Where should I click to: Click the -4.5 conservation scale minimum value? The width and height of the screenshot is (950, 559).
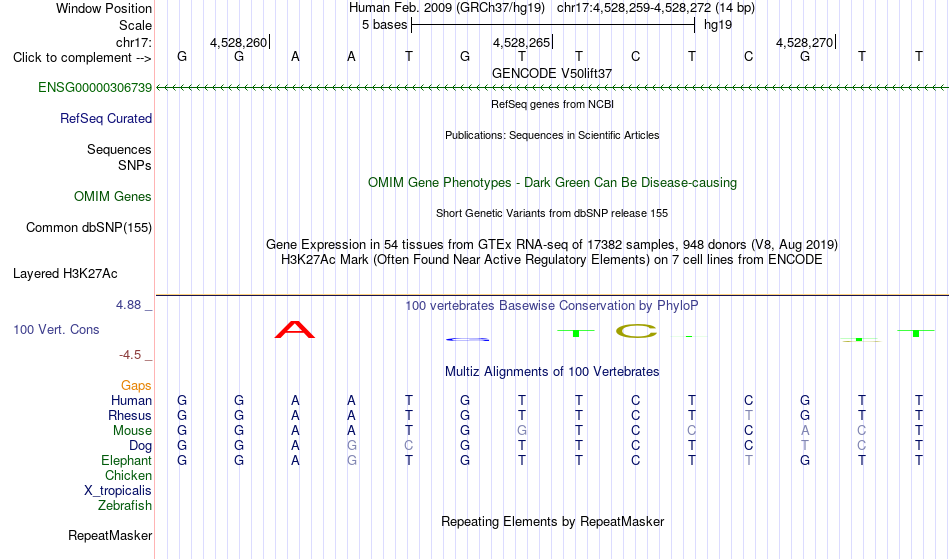point(130,355)
